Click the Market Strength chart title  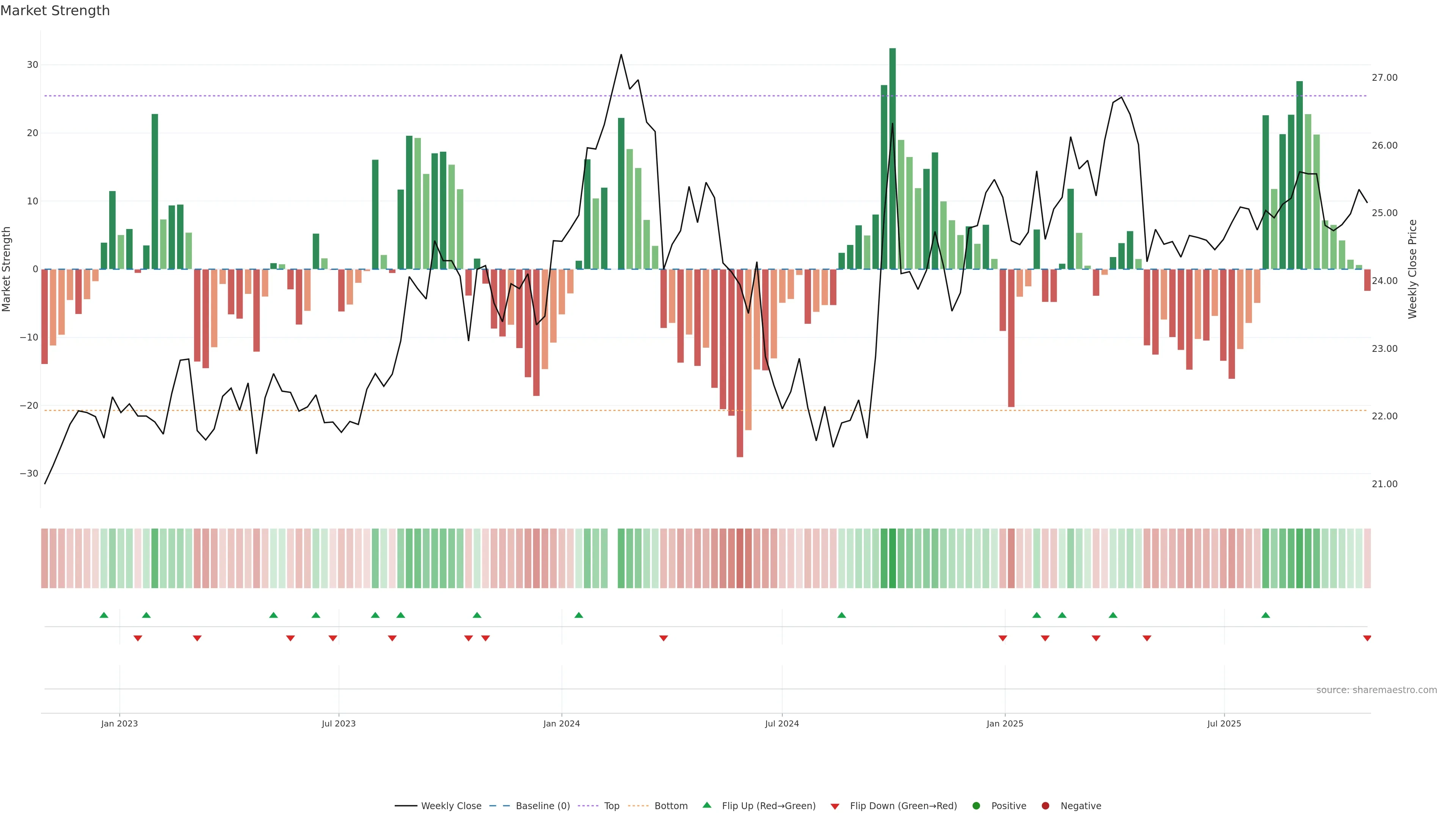coord(55,11)
